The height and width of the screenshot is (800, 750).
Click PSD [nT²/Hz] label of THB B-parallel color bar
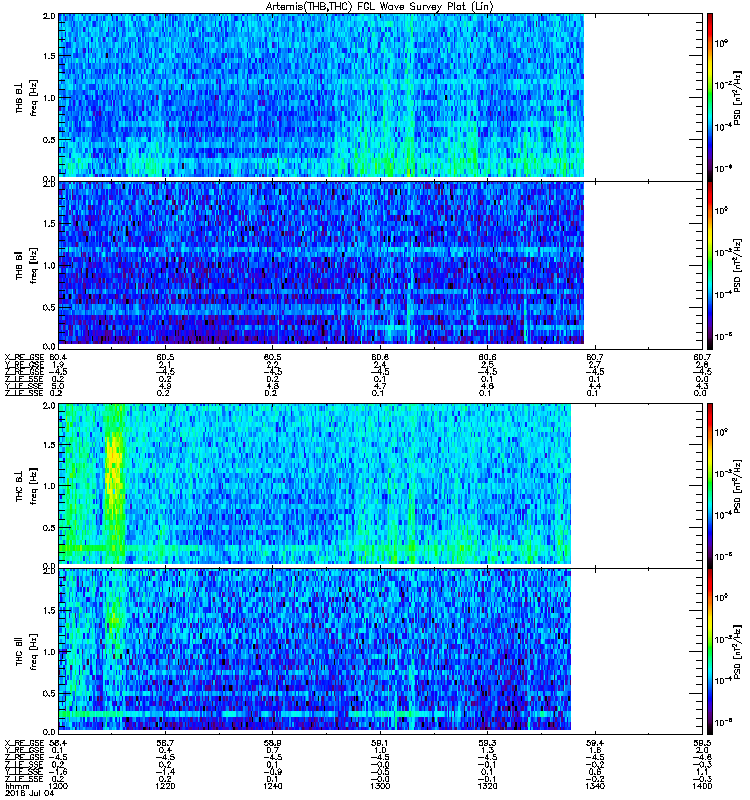pyautogui.click(x=737, y=265)
